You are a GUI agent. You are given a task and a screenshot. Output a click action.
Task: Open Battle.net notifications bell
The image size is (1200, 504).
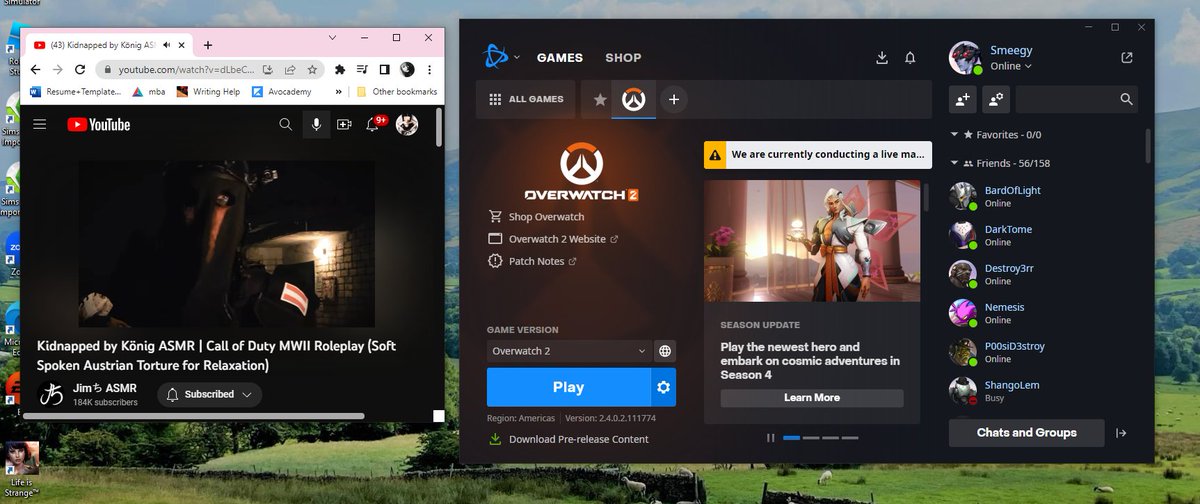pos(910,58)
